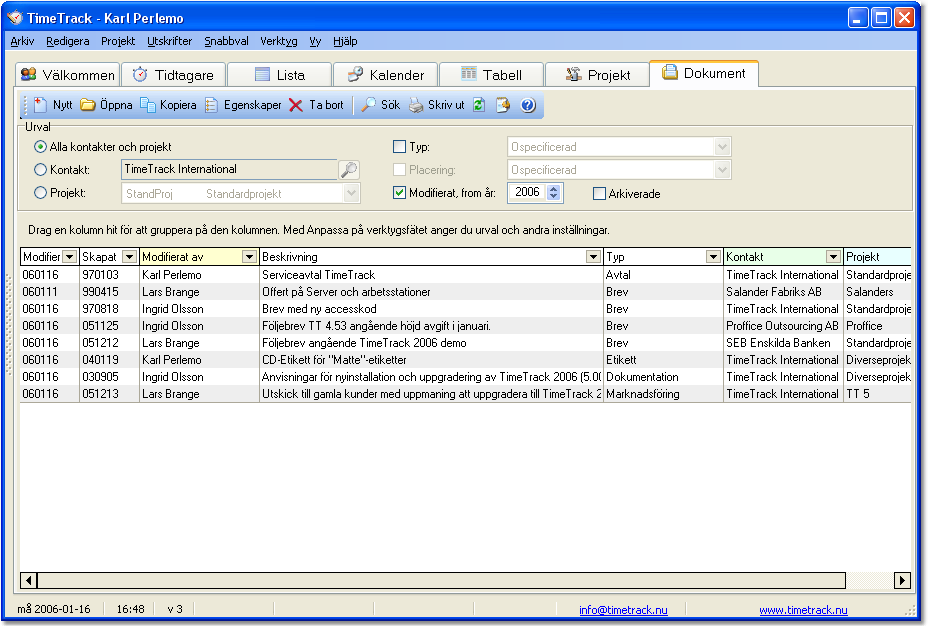The height and width of the screenshot is (628, 928).
Task: Open the Typ column filter arrow
Action: pos(713,257)
